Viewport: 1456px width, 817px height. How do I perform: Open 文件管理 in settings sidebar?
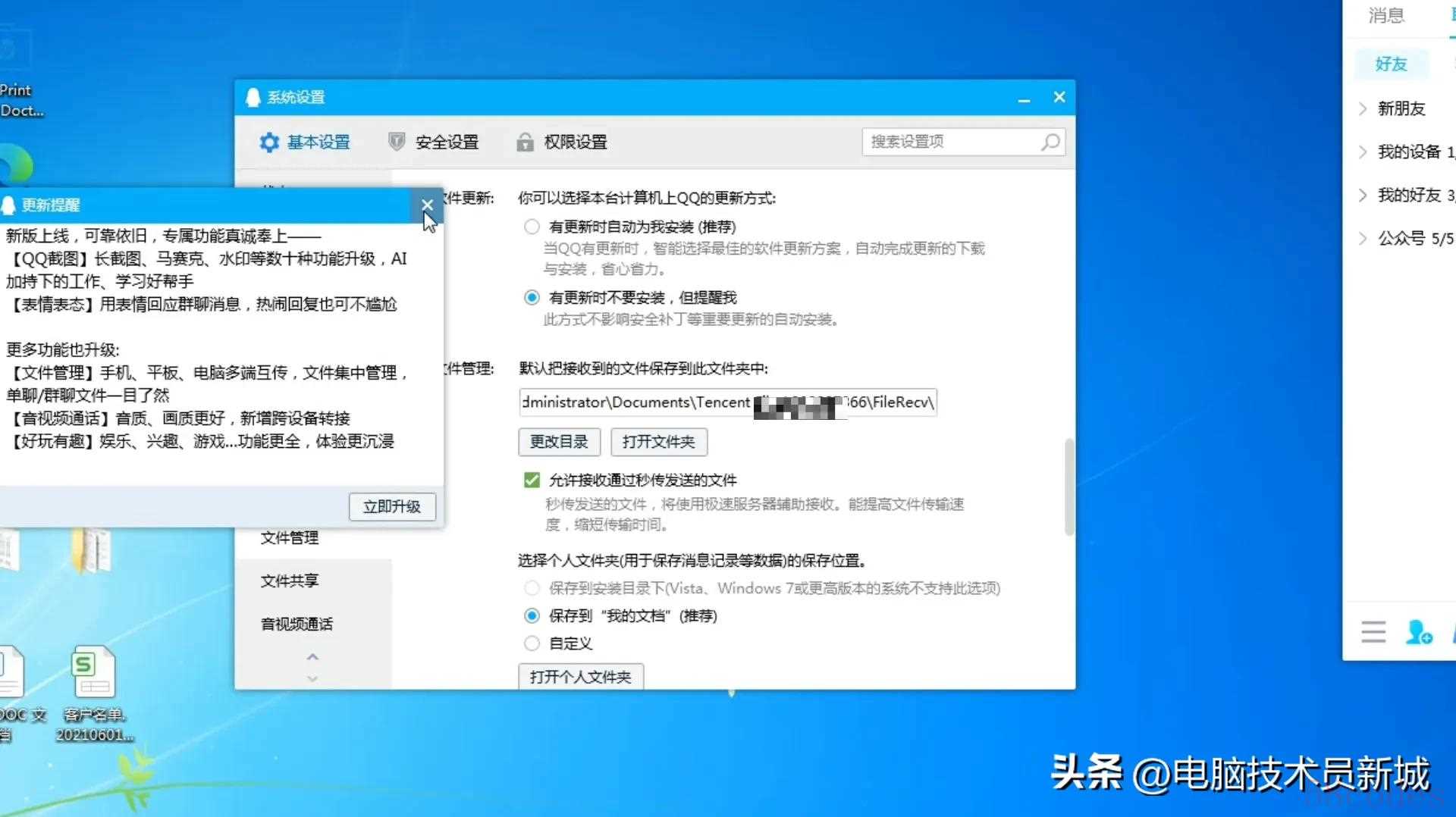pos(290,537)
